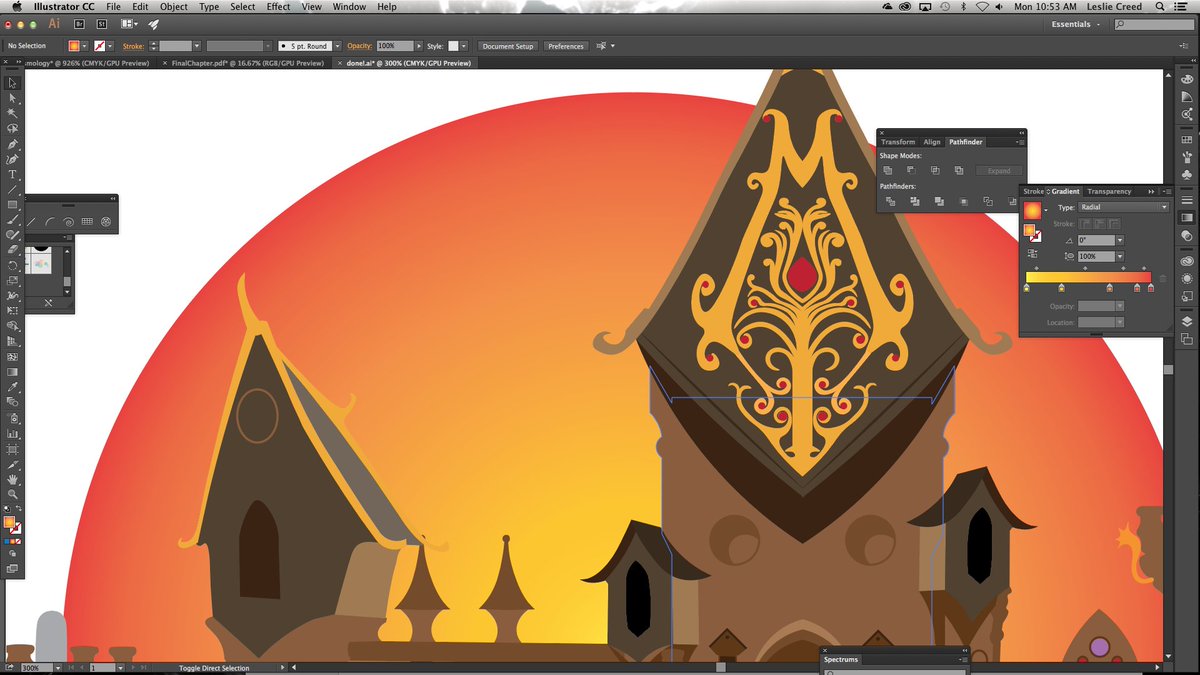Image resolution: width=1200 pixels, height=675 pixels.
Task: Click Unite in Pathfinder Shape Modes
Action: click(888, 171)
